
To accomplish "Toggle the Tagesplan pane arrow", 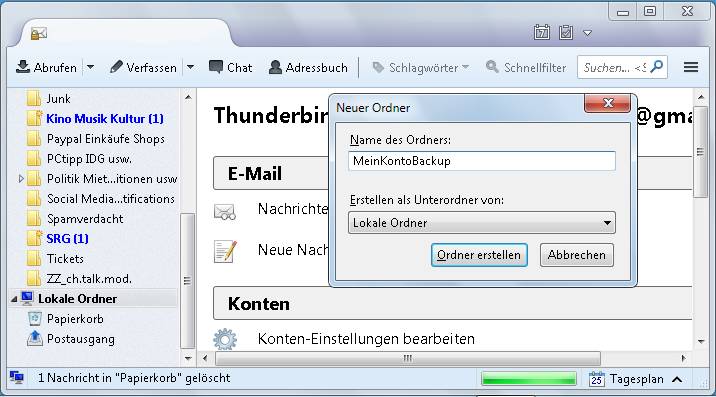I will [x=678, y=379].
